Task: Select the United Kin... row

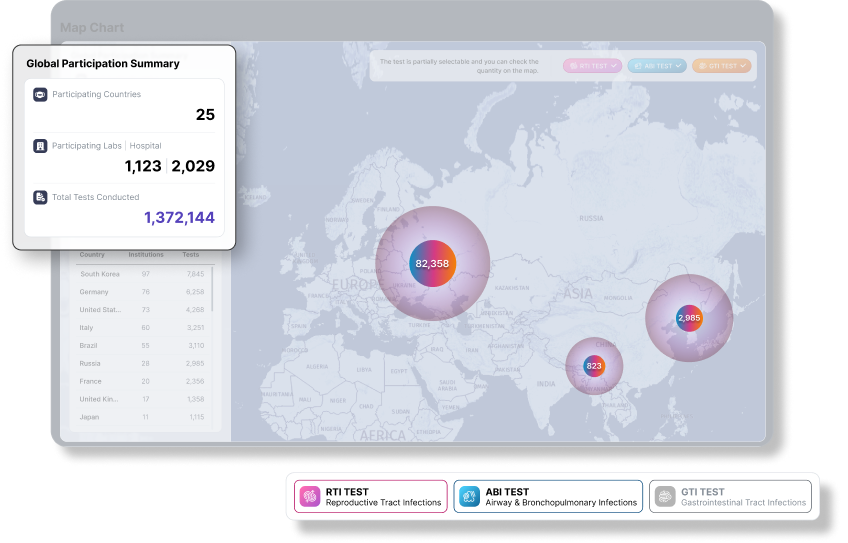Action: point(142,399)
